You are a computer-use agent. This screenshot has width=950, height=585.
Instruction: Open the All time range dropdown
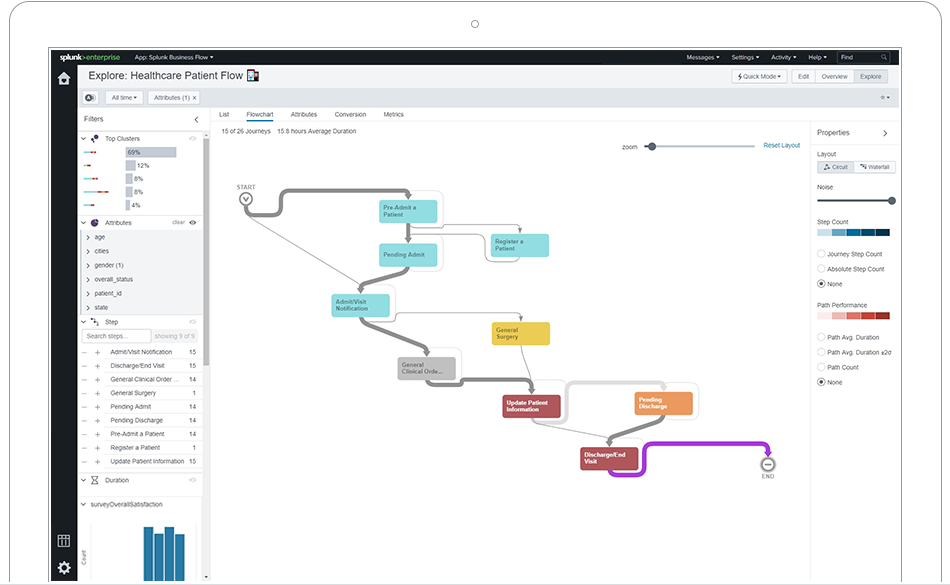(124, 98)
